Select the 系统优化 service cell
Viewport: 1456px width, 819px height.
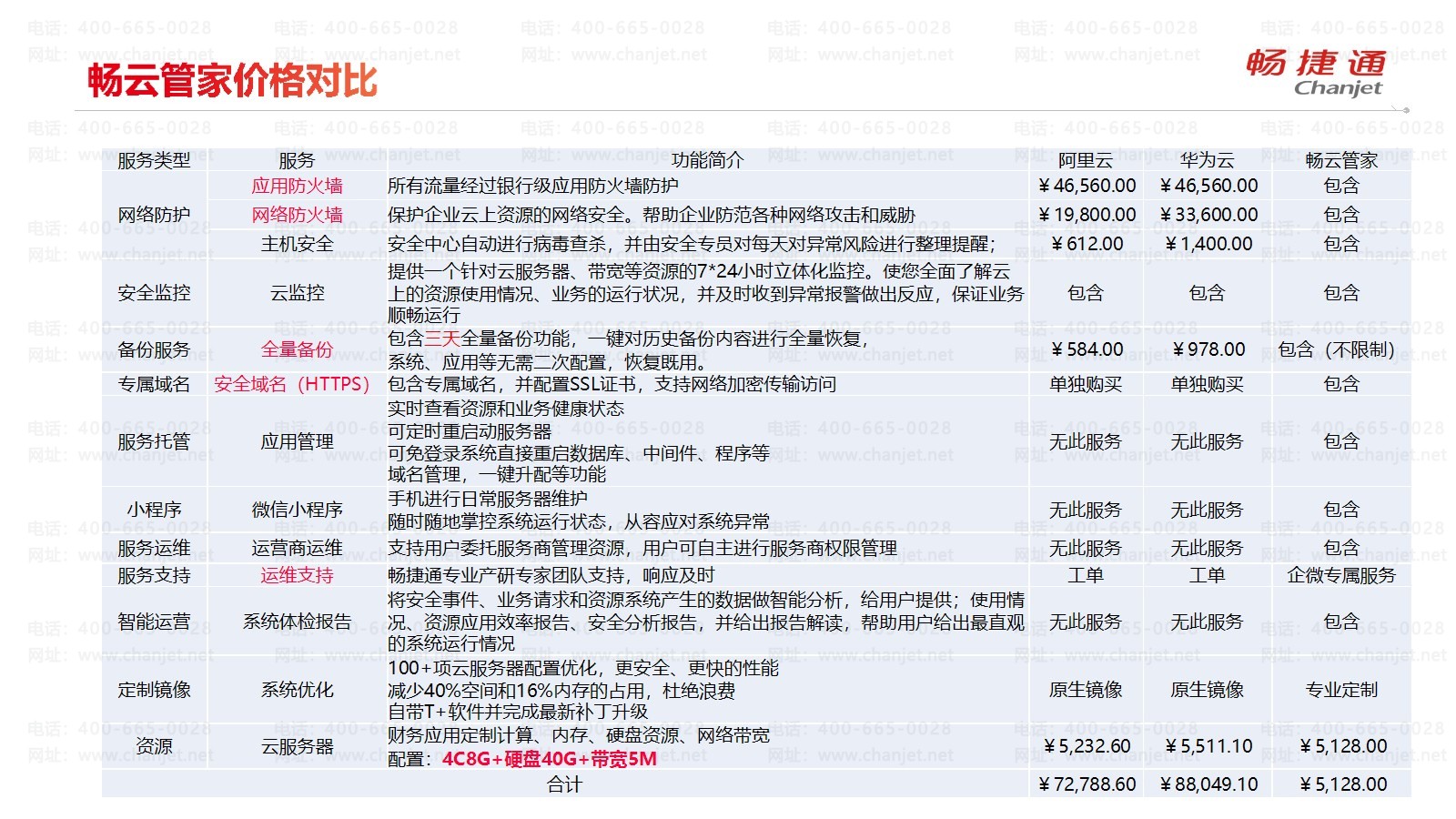(x=297, y=691)
